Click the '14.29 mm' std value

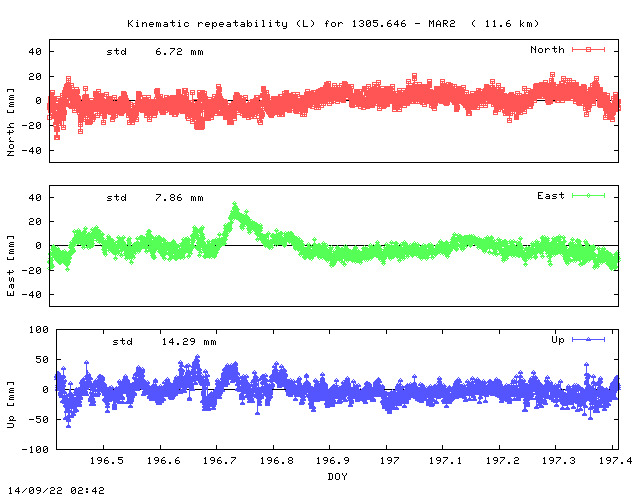click(x=189, y=342)
